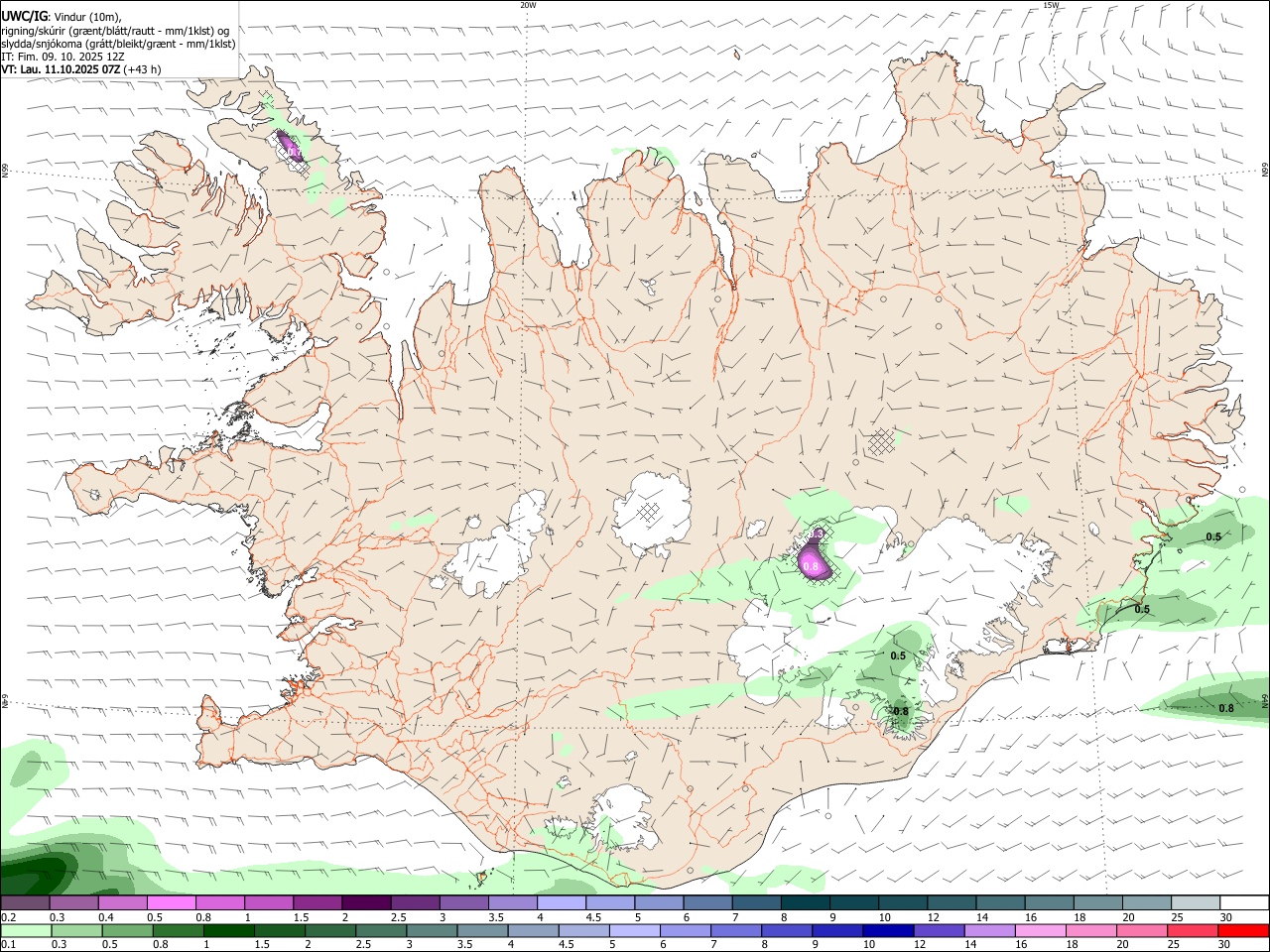Select the pale green first swatch in lower legend row
1270x952 pixels.
pyautogui.click(x=25, y=930)
